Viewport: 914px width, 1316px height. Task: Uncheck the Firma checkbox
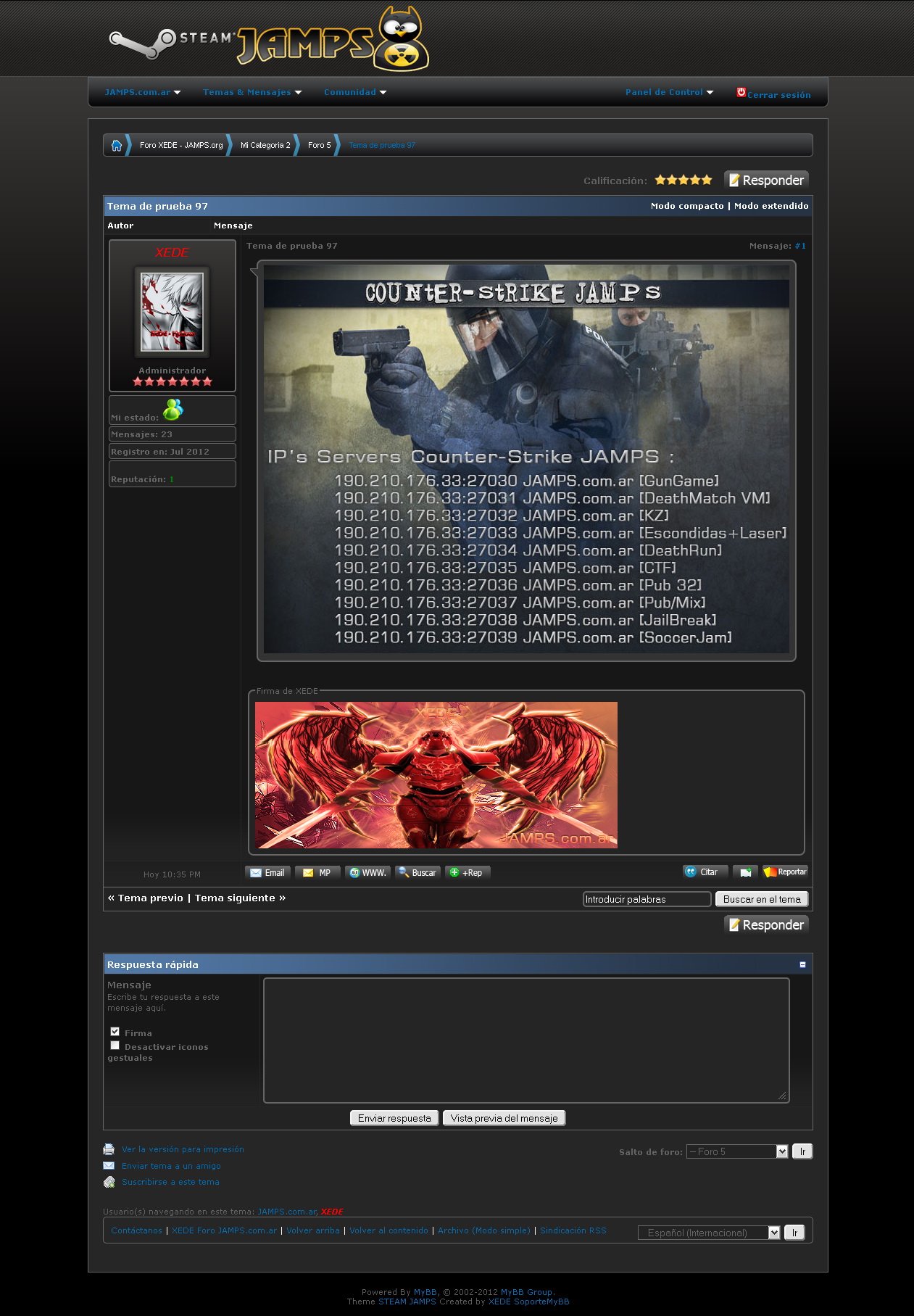click(x=115, y=1032)
